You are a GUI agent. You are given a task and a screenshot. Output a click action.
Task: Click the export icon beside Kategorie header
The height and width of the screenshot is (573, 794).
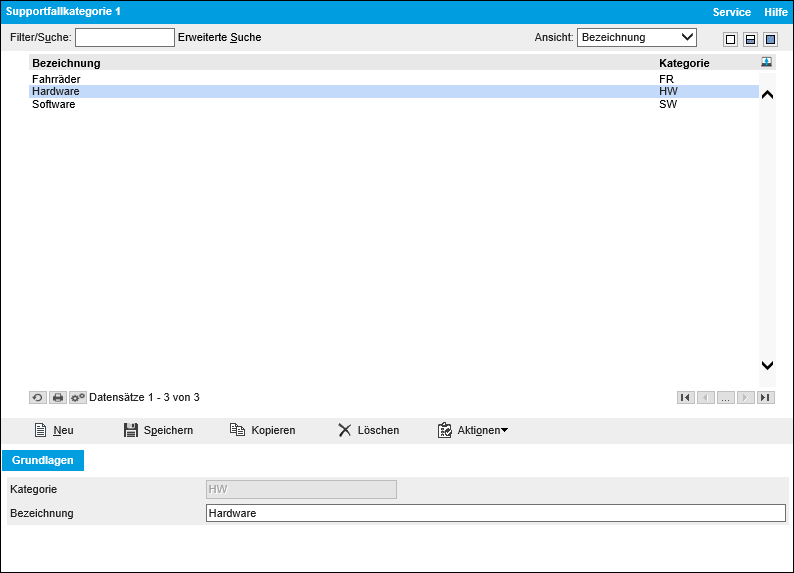pyautogui.click(x=766, y=62)
